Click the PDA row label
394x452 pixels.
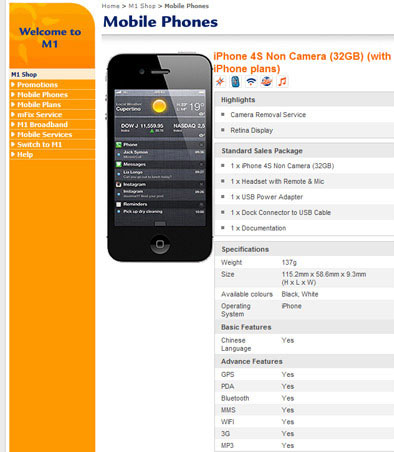(227, 386)
